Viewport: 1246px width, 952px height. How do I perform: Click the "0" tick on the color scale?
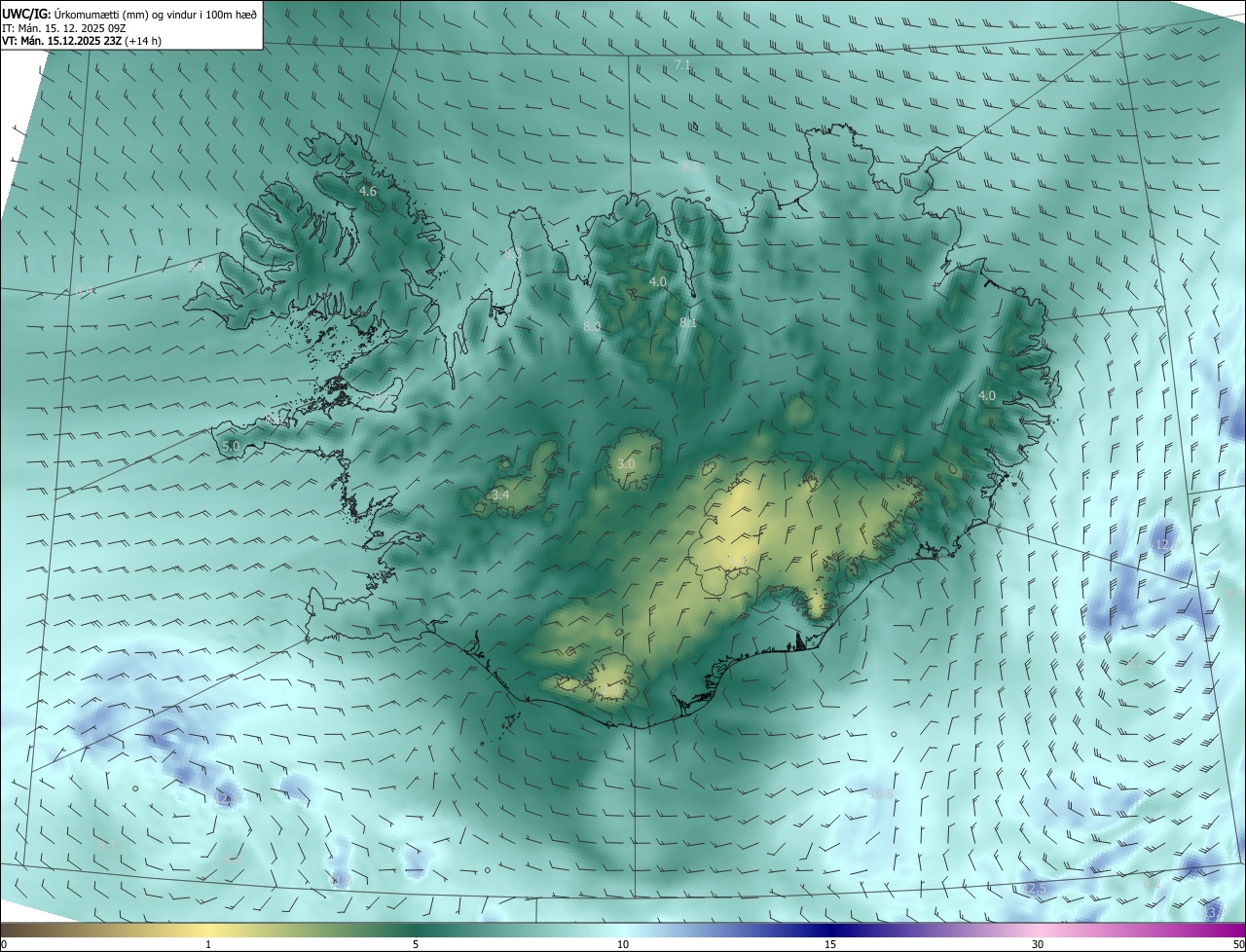4,944
